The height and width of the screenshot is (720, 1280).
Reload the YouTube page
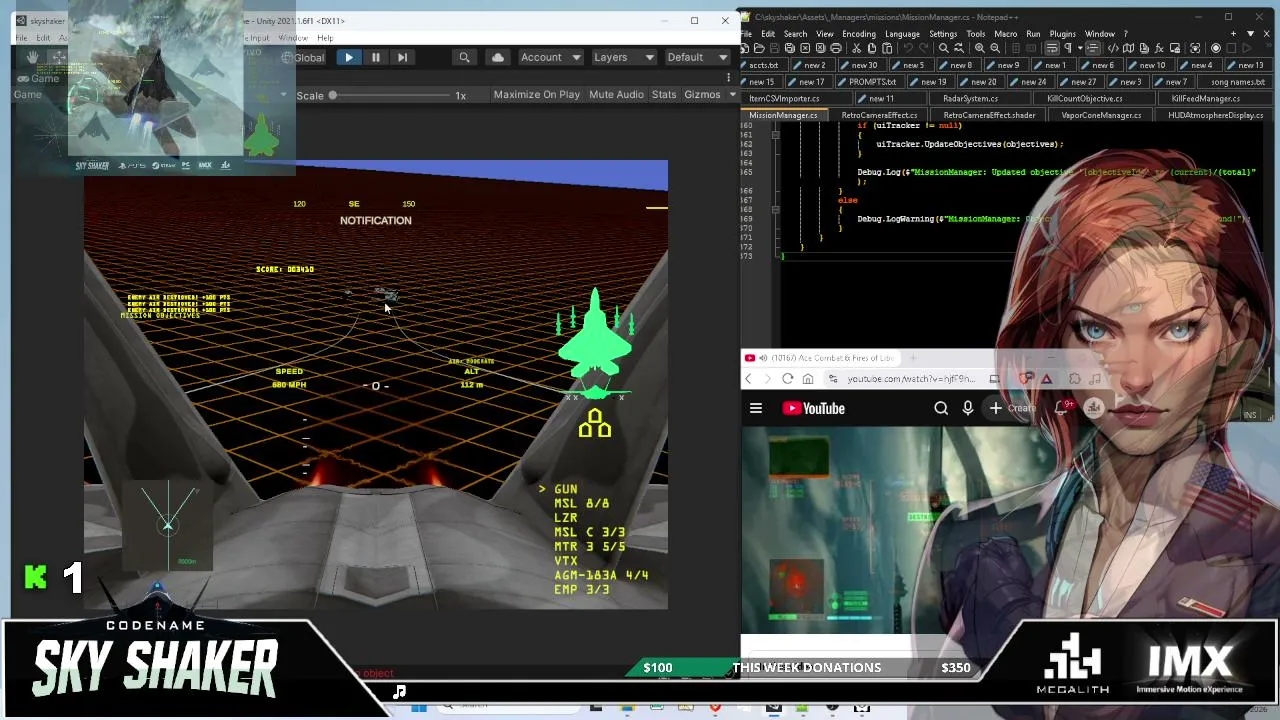(x=788, y=379)
